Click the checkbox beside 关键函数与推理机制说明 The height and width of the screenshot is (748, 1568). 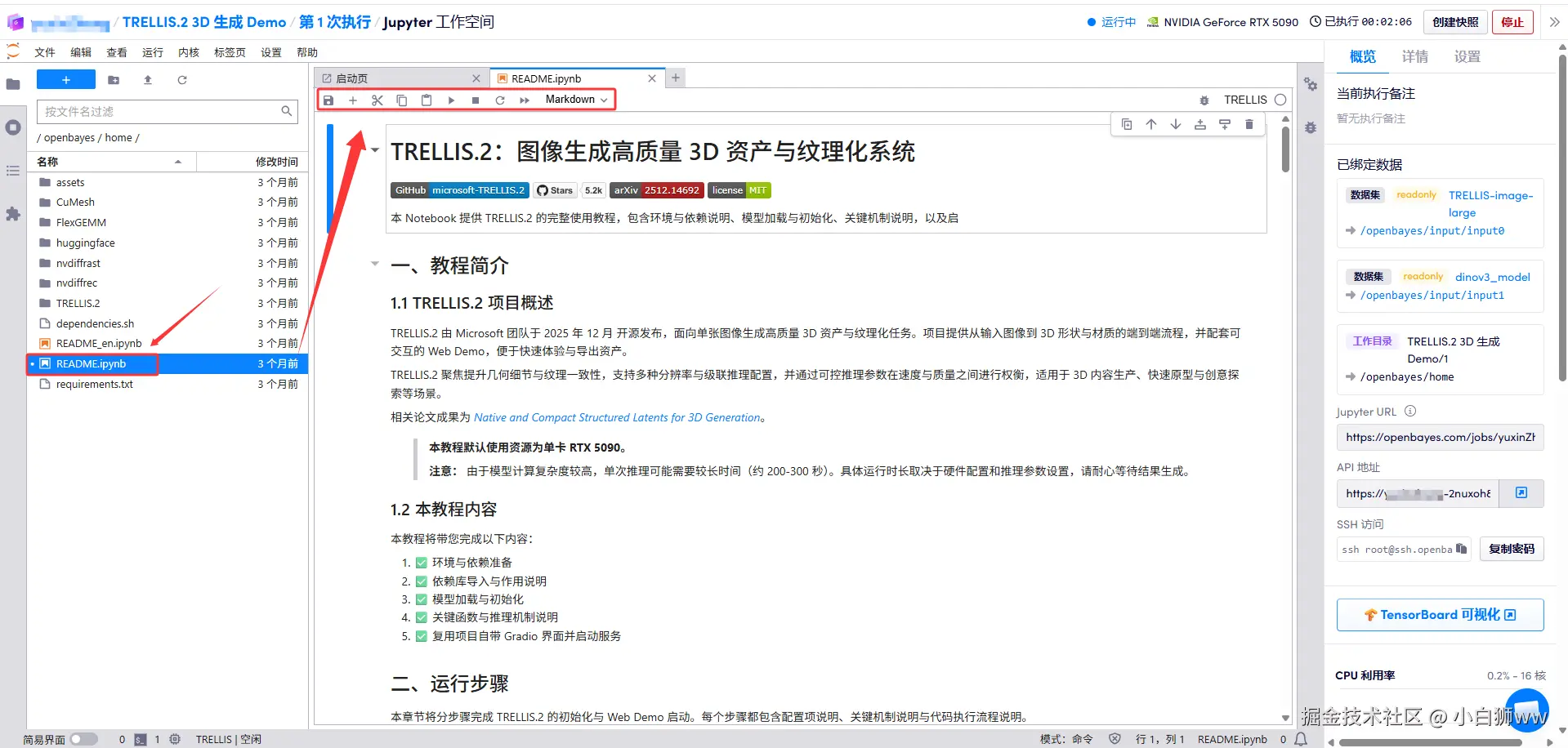pos(422,617)
